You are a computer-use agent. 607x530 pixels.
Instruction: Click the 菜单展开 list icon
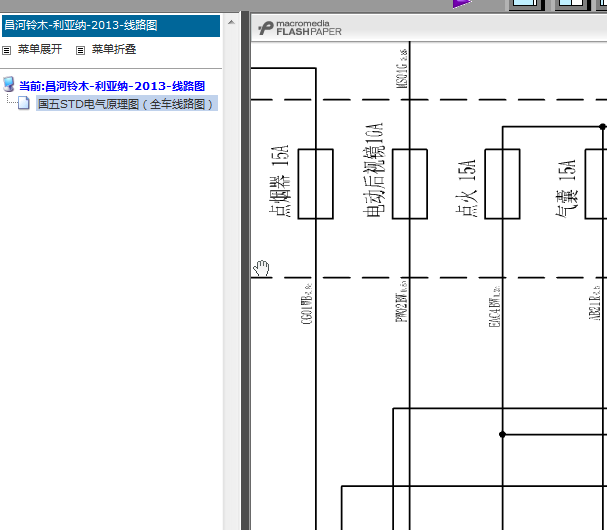pyautogui.click(x=7, y=50)
